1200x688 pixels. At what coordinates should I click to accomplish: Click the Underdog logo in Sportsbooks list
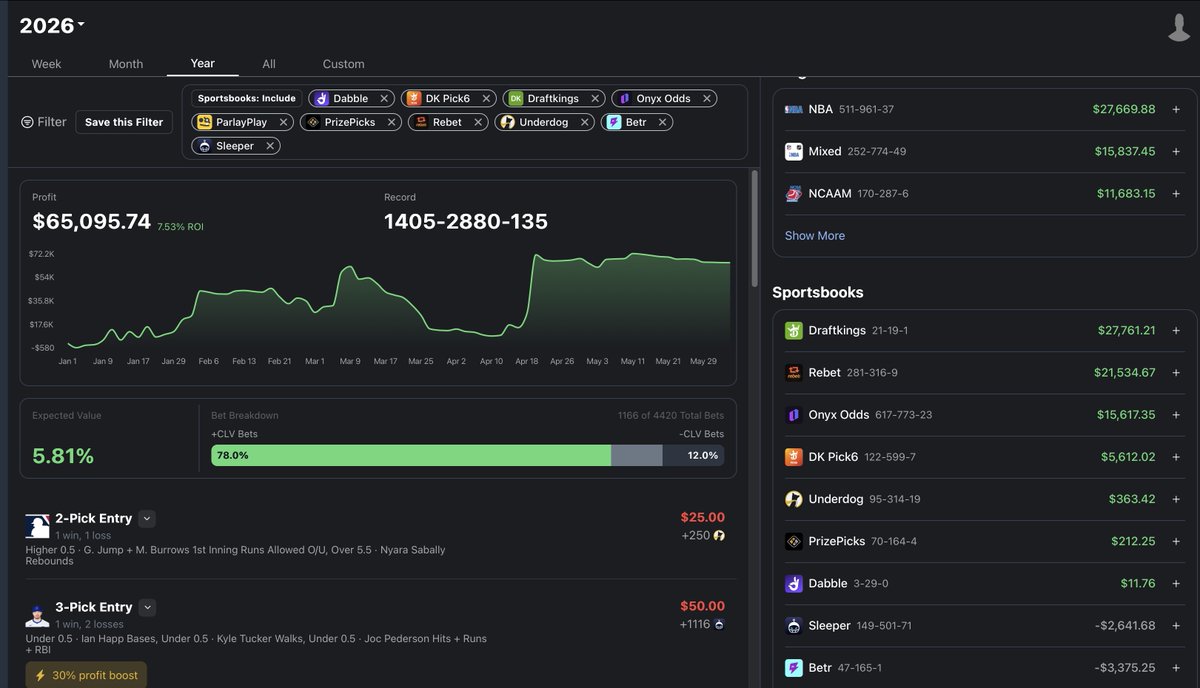(794, 498)
